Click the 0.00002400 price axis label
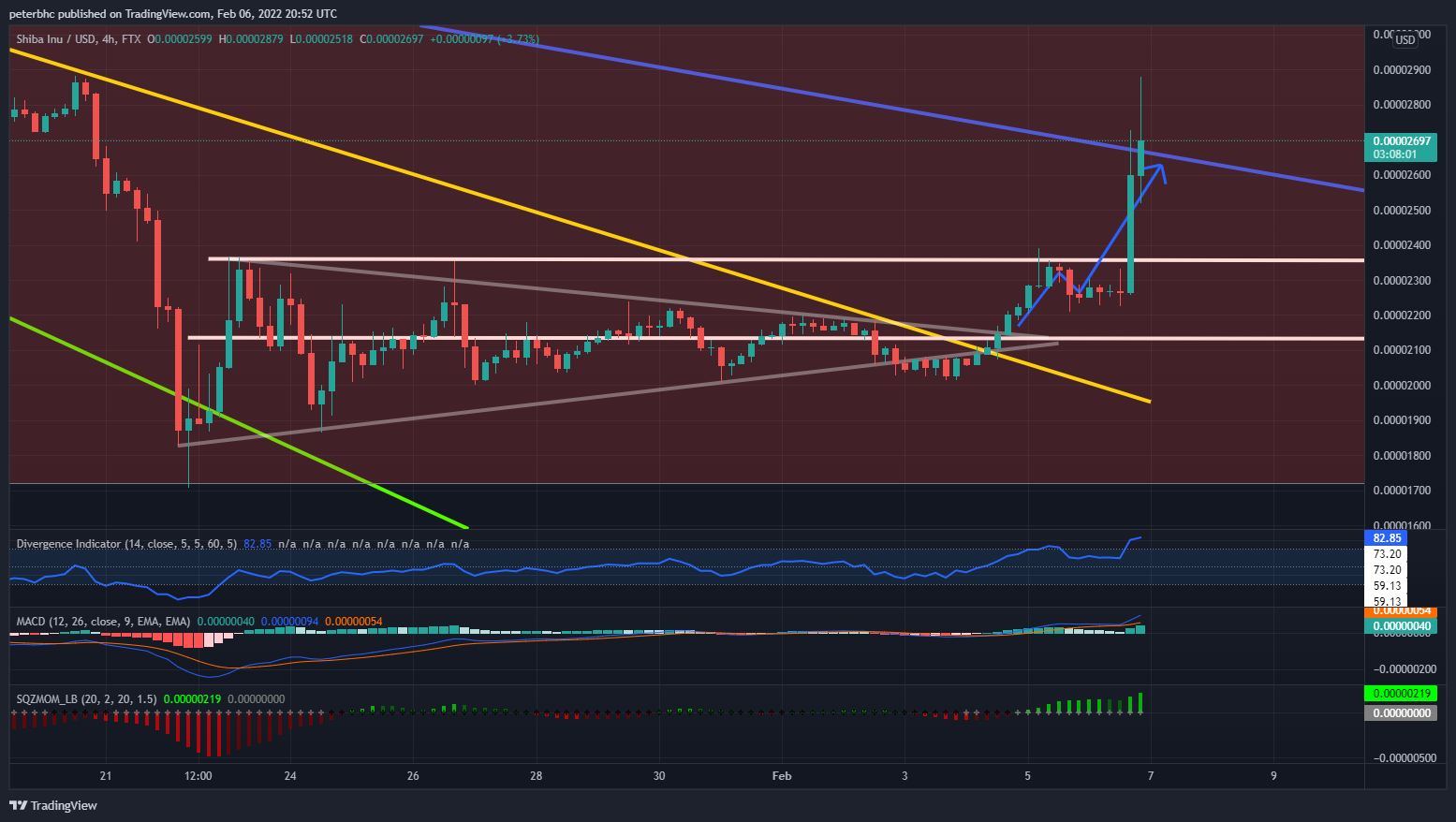The width and height of the screenshot is (1456, 822). pos(1402,245)
